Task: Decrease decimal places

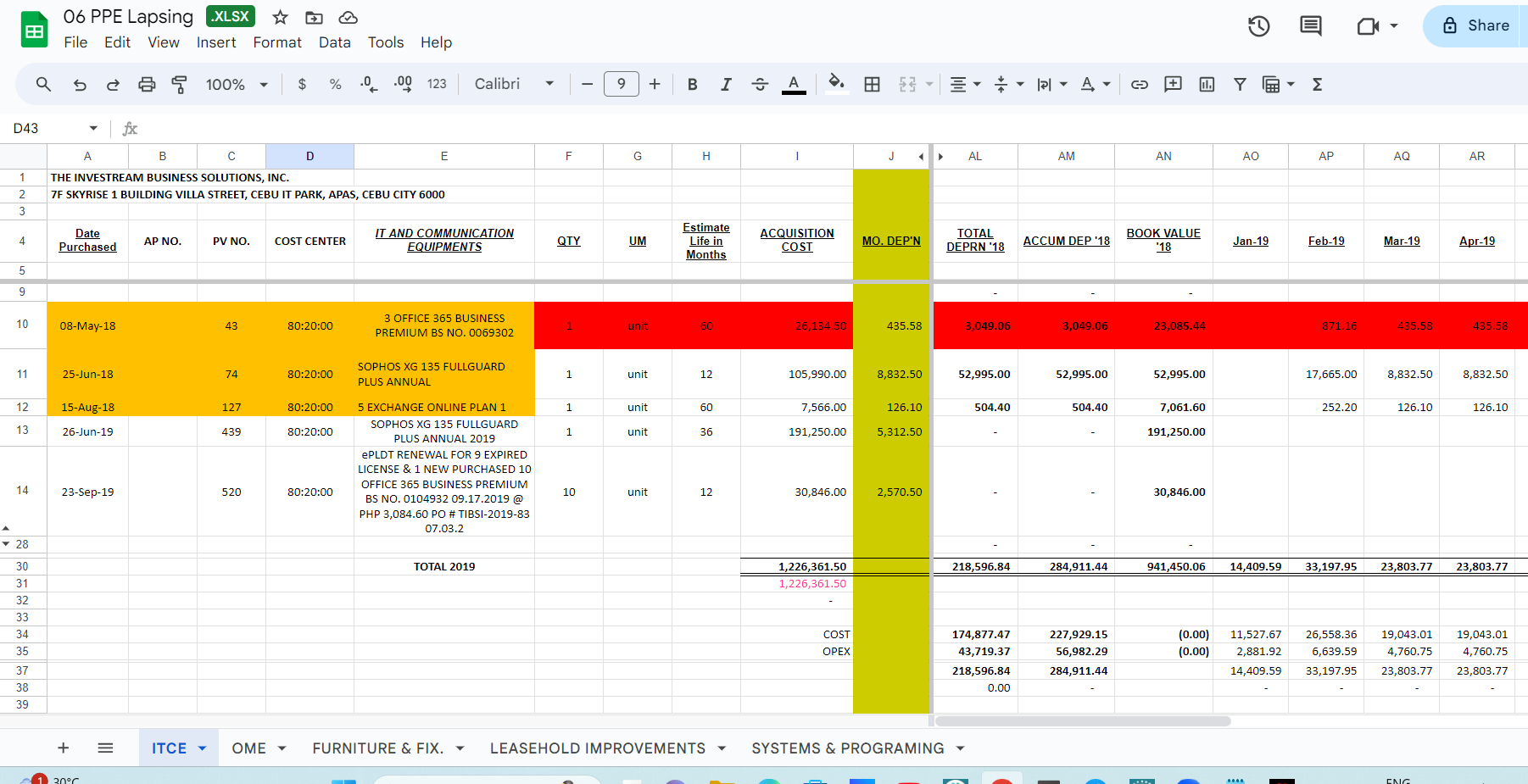Action: coord(369,84)
